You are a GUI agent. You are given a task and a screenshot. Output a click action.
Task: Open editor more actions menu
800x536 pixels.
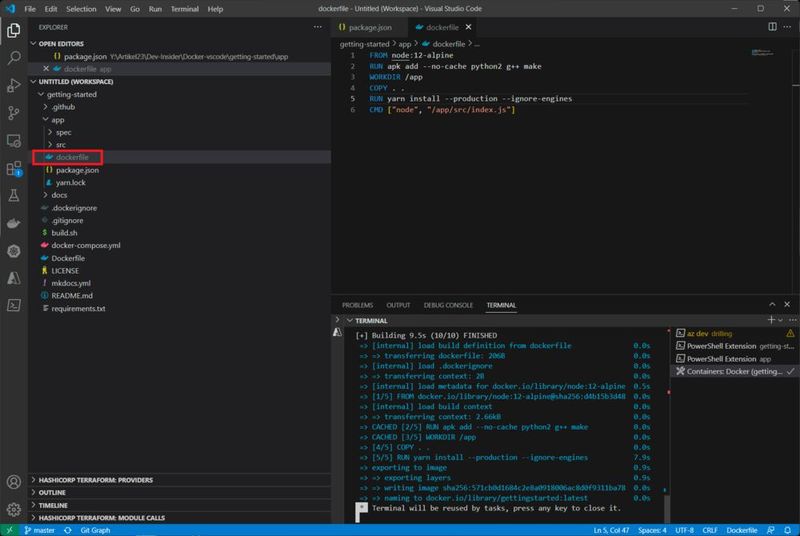point(787,27)
